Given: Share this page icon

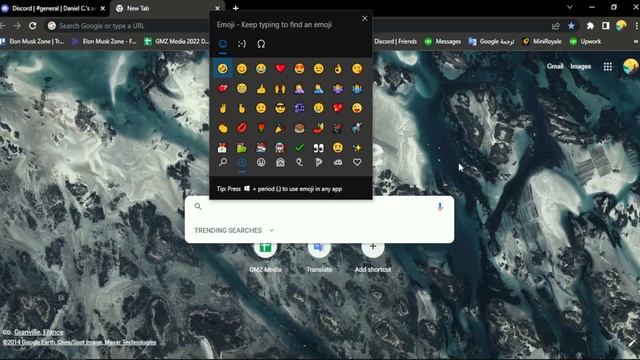Looking at the screenshot, I should coord(556,26).
